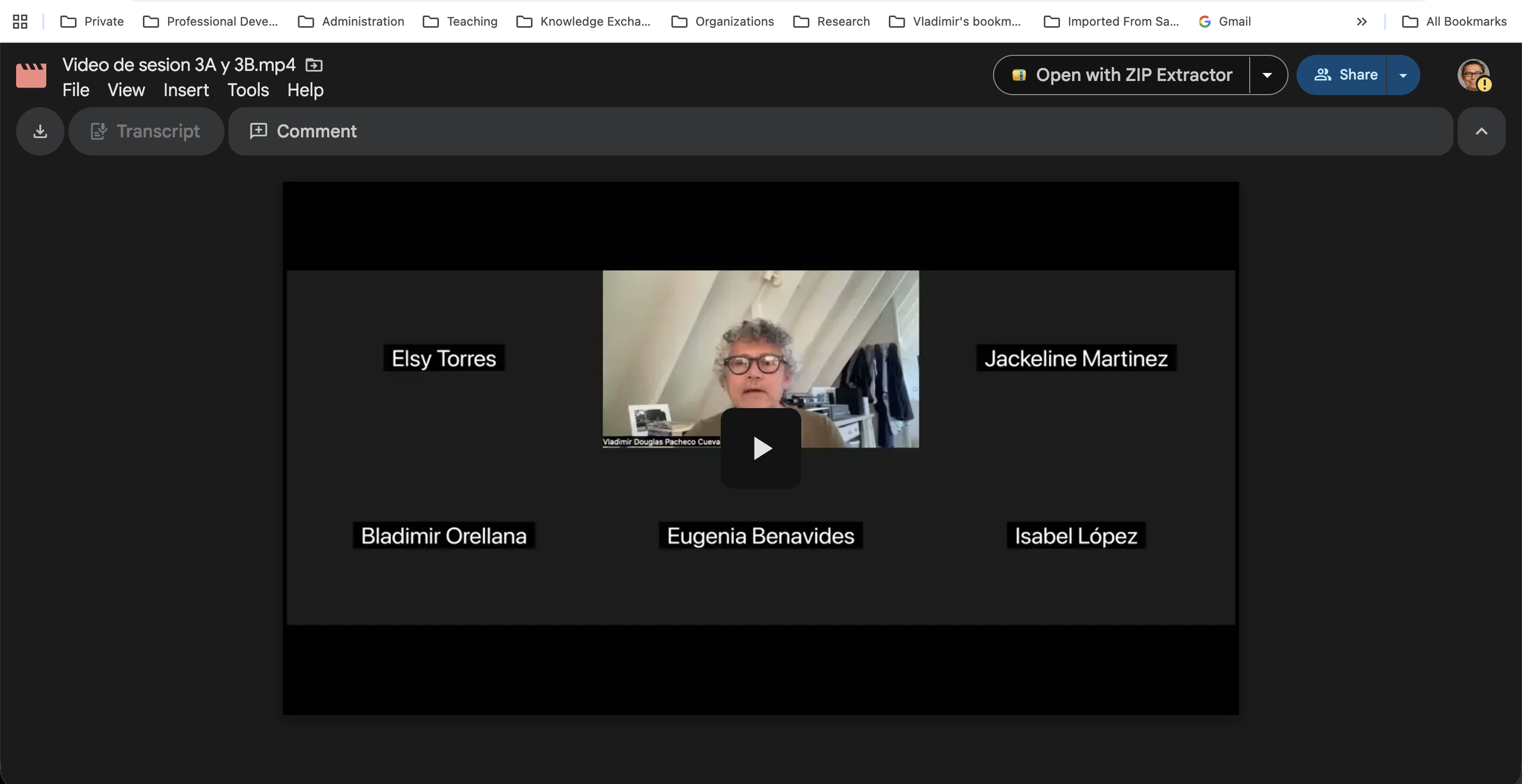Open the apps grid icon in bookmarks bar
This screenshot has height=784, width=1522.
pyautogui.click(x=20, y=22)
